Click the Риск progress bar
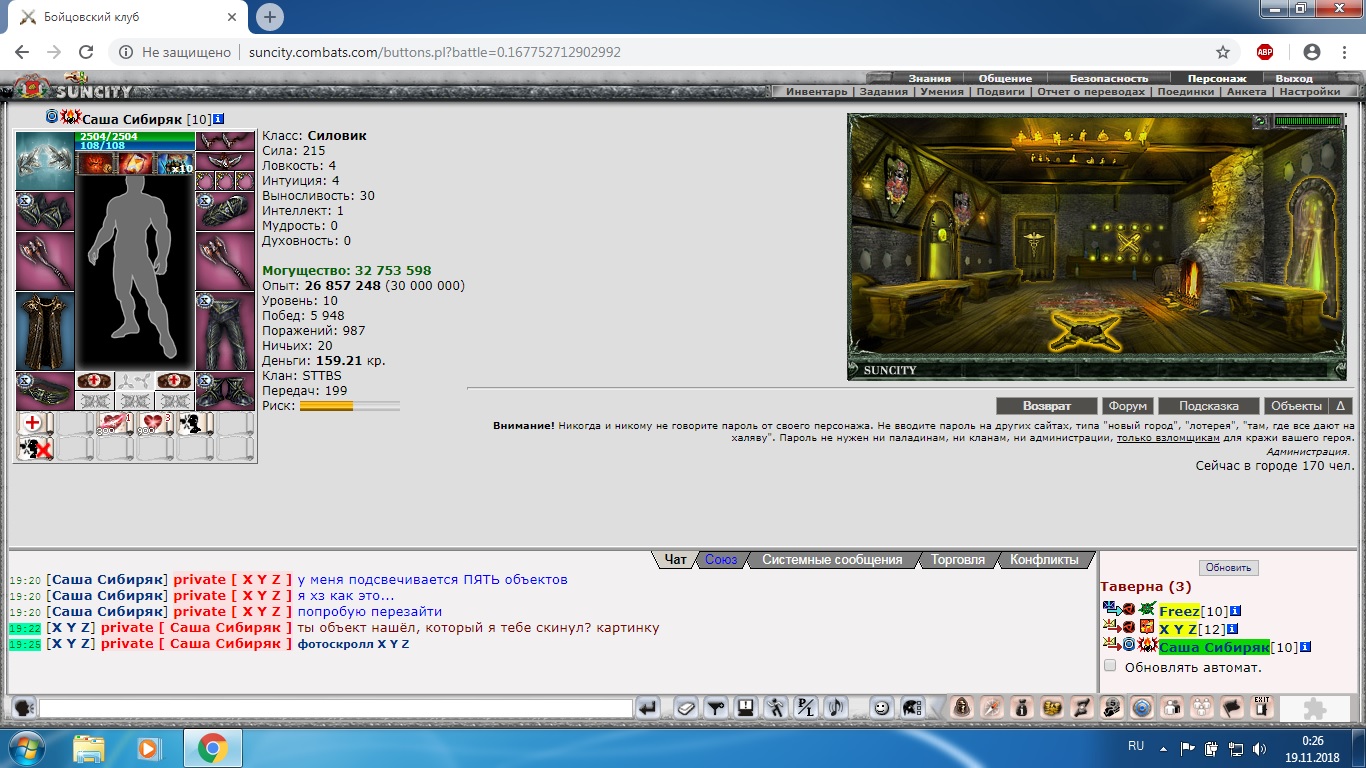The image size is (1366, 768). (350, 406)
